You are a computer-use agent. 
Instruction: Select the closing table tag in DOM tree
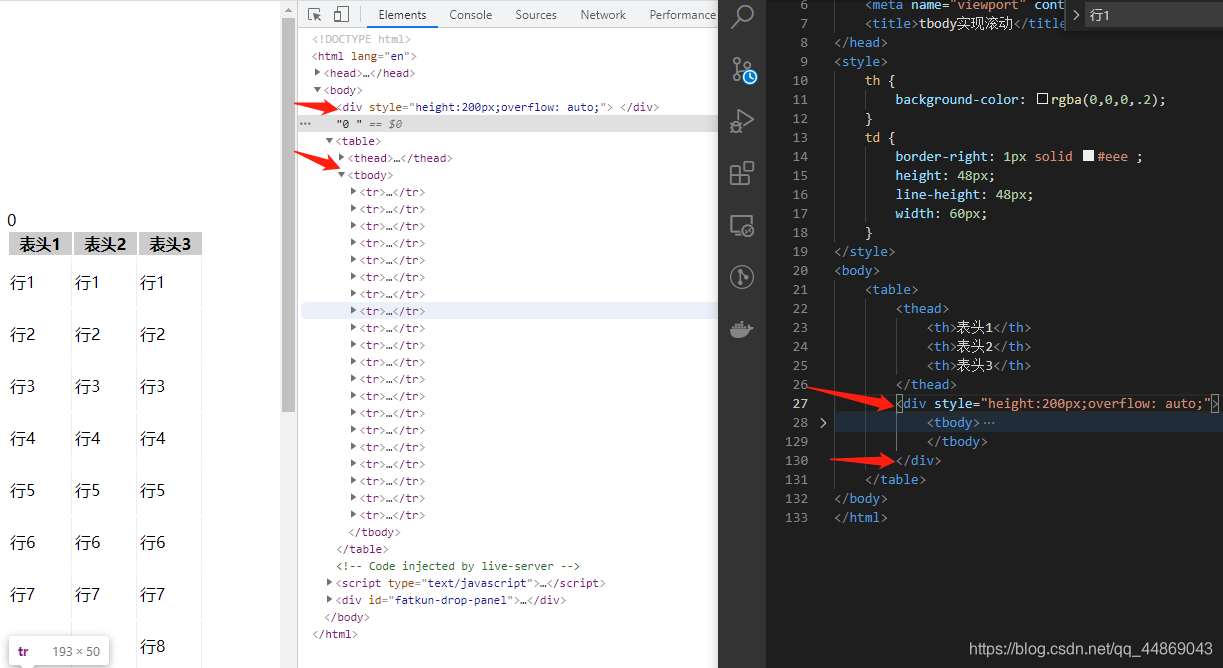coord(362,549)
